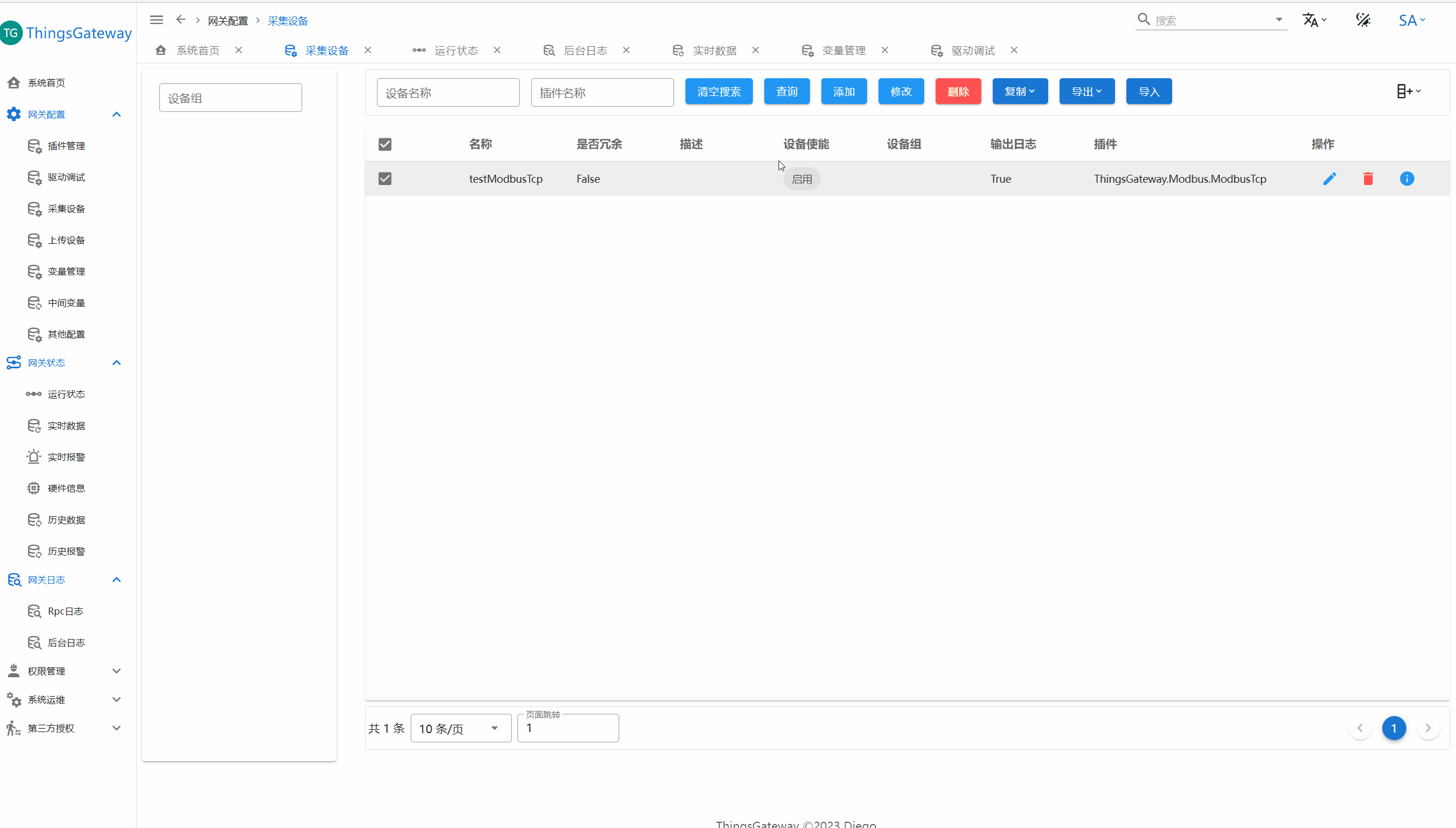1456x828 pixels.
Task: Open the blue info icon for testModbusTcp
Action: (1406, 179)
